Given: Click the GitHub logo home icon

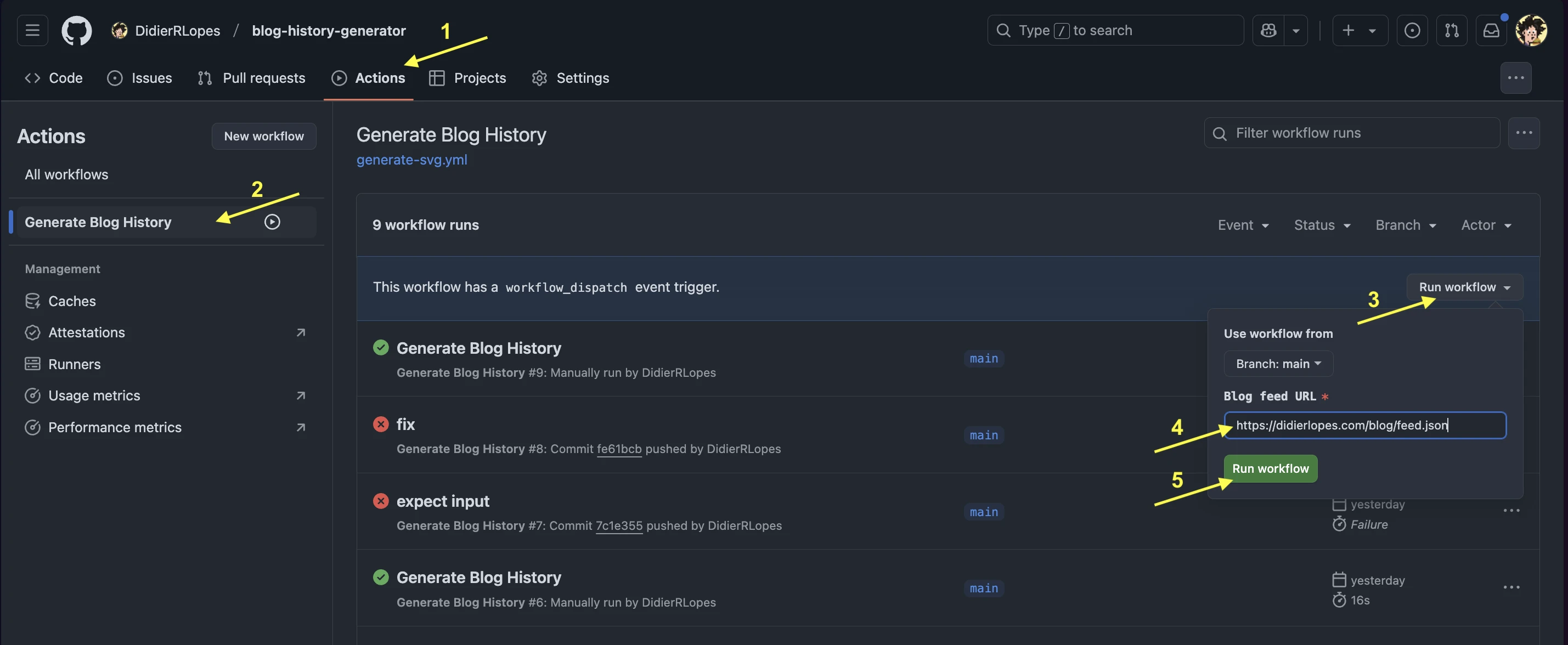Looking at the screenshot, I should coord(76,30).
